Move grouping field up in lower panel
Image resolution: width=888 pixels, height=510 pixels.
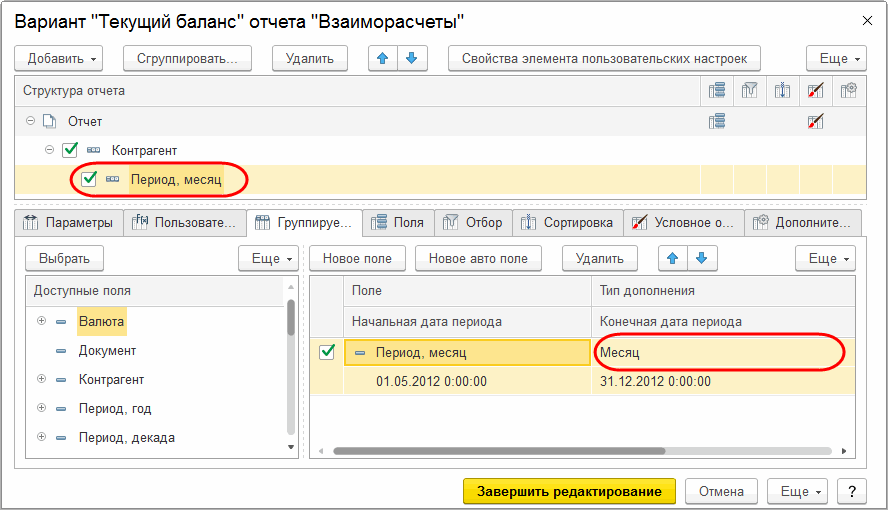coord(673,258)
